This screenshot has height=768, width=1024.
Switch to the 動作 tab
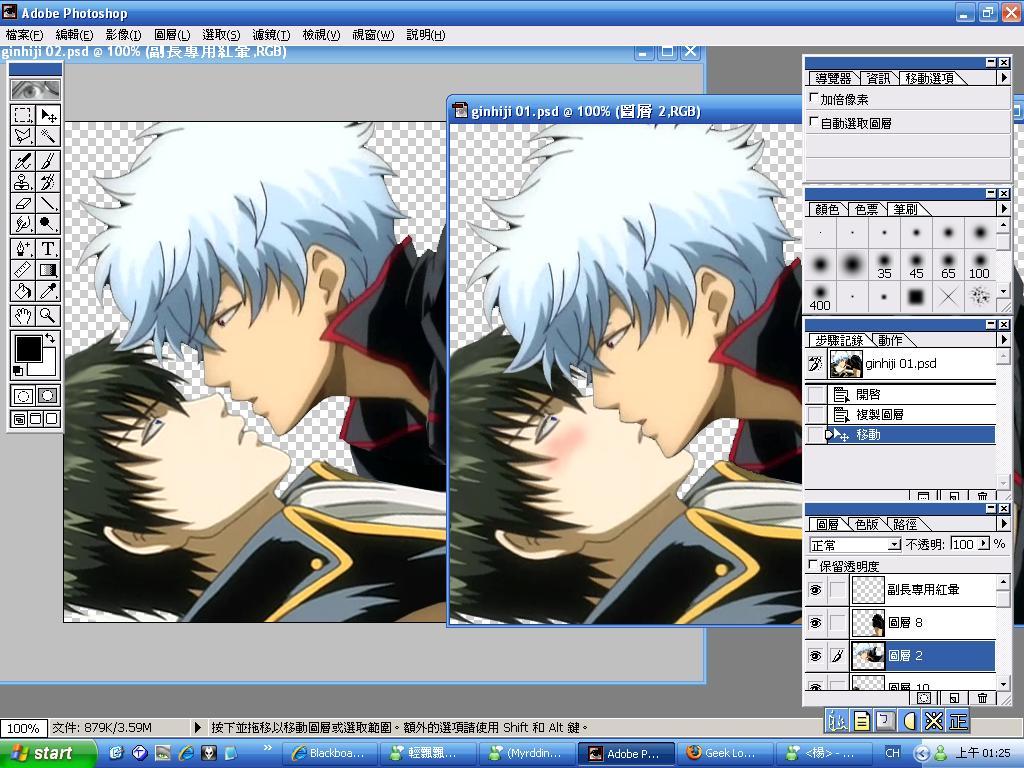tap(890, 340)
